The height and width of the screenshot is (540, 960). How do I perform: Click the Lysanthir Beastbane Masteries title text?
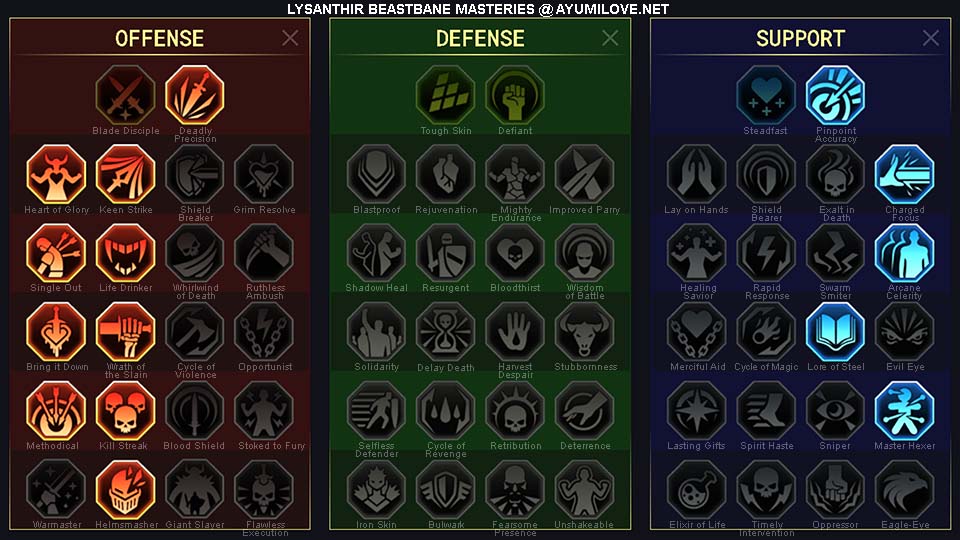coord(411,9)
